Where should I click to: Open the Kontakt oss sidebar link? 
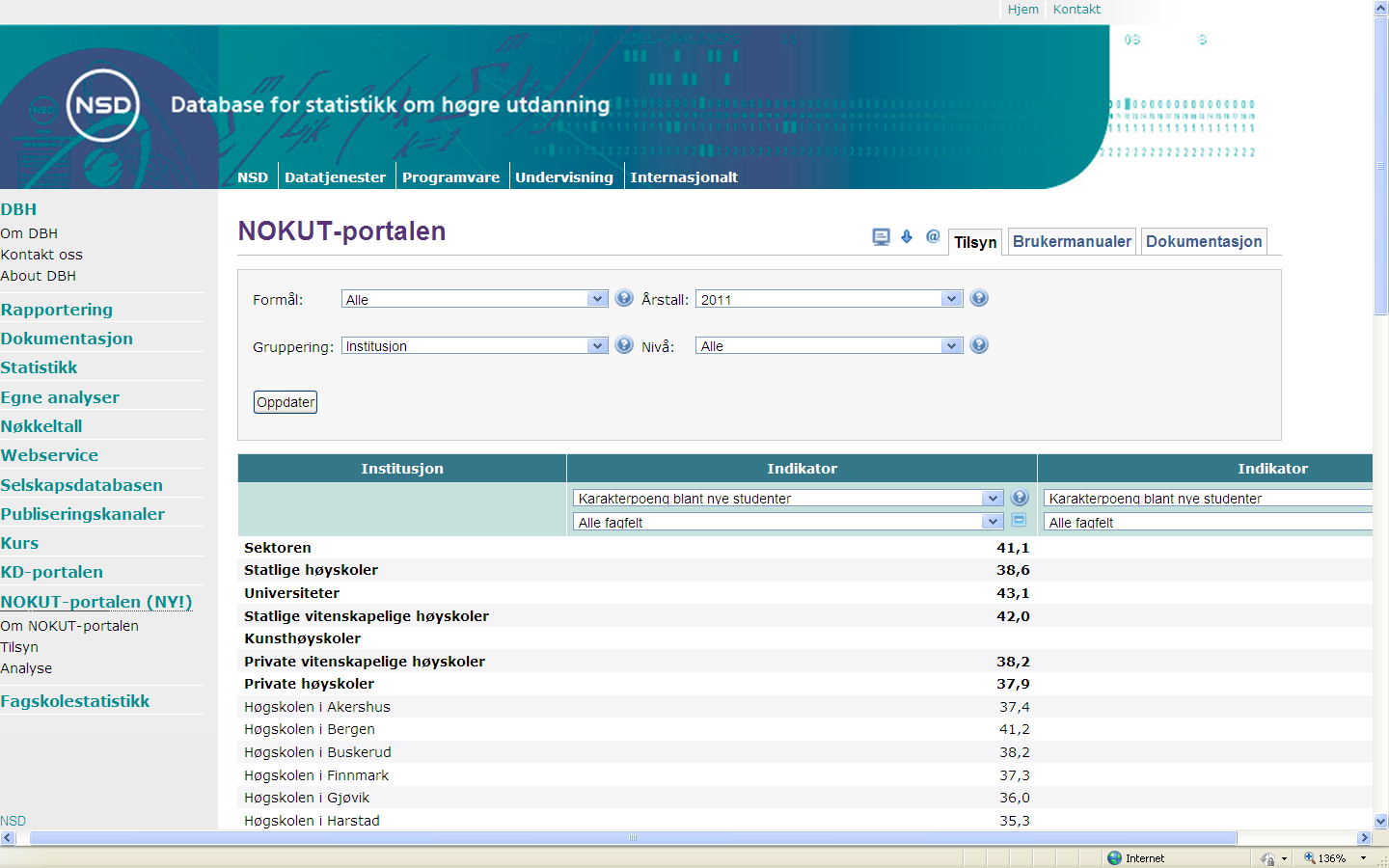click(41, 255)
